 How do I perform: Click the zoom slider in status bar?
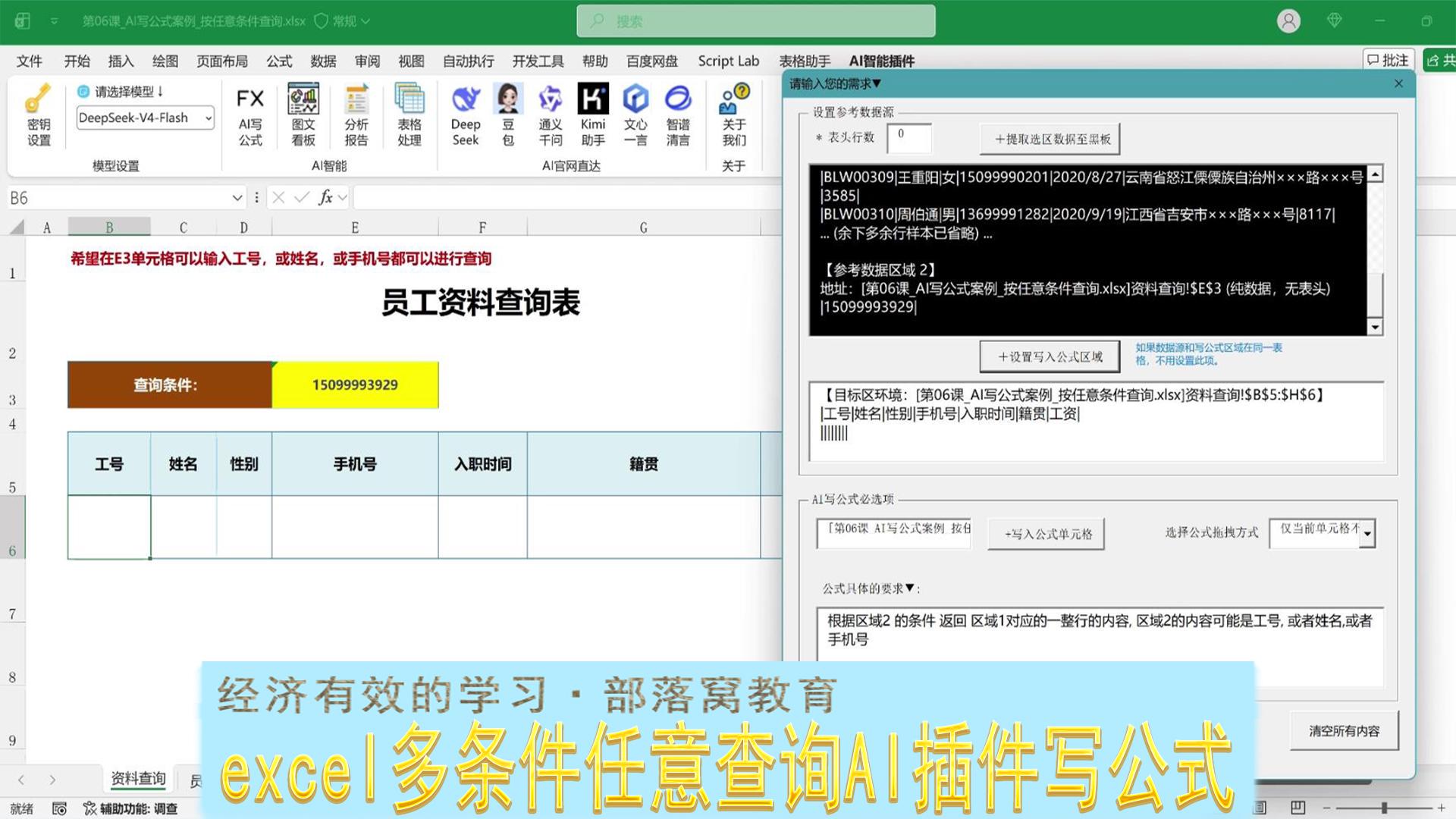point(1384,808)
